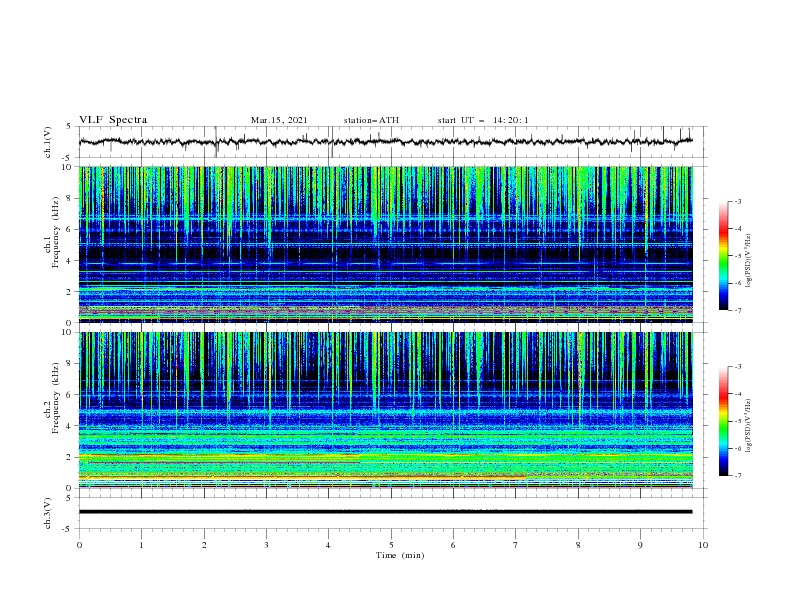Click the 'ch.1(V)' axis label
Screen dimensions: 792x612
click(x=48, y=142)
